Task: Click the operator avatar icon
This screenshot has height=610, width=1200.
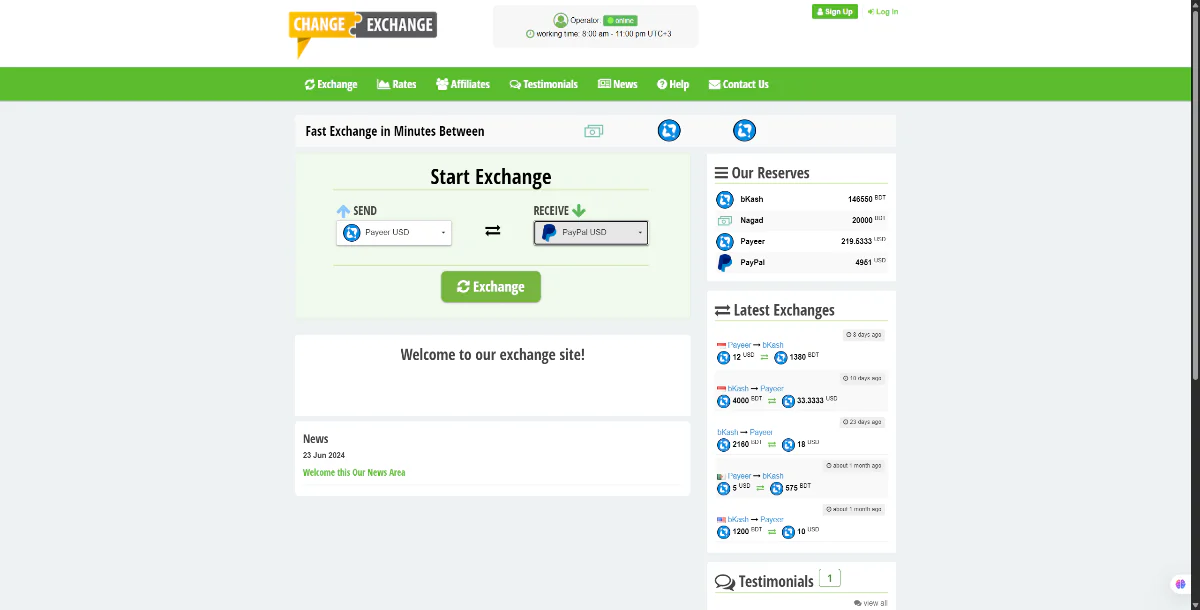Action: [x=560, y=20]
